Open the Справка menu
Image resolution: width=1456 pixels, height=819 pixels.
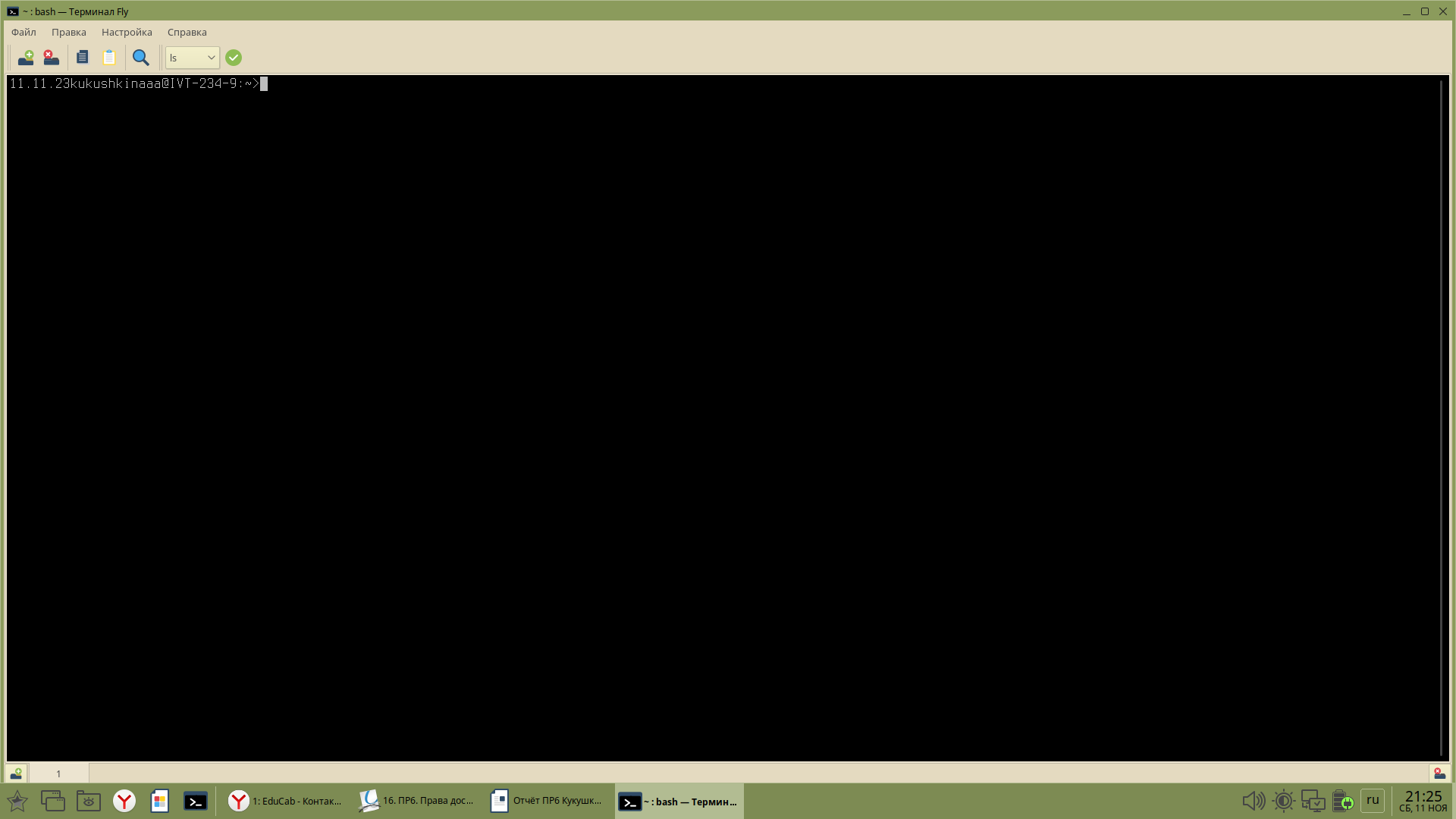187,32
